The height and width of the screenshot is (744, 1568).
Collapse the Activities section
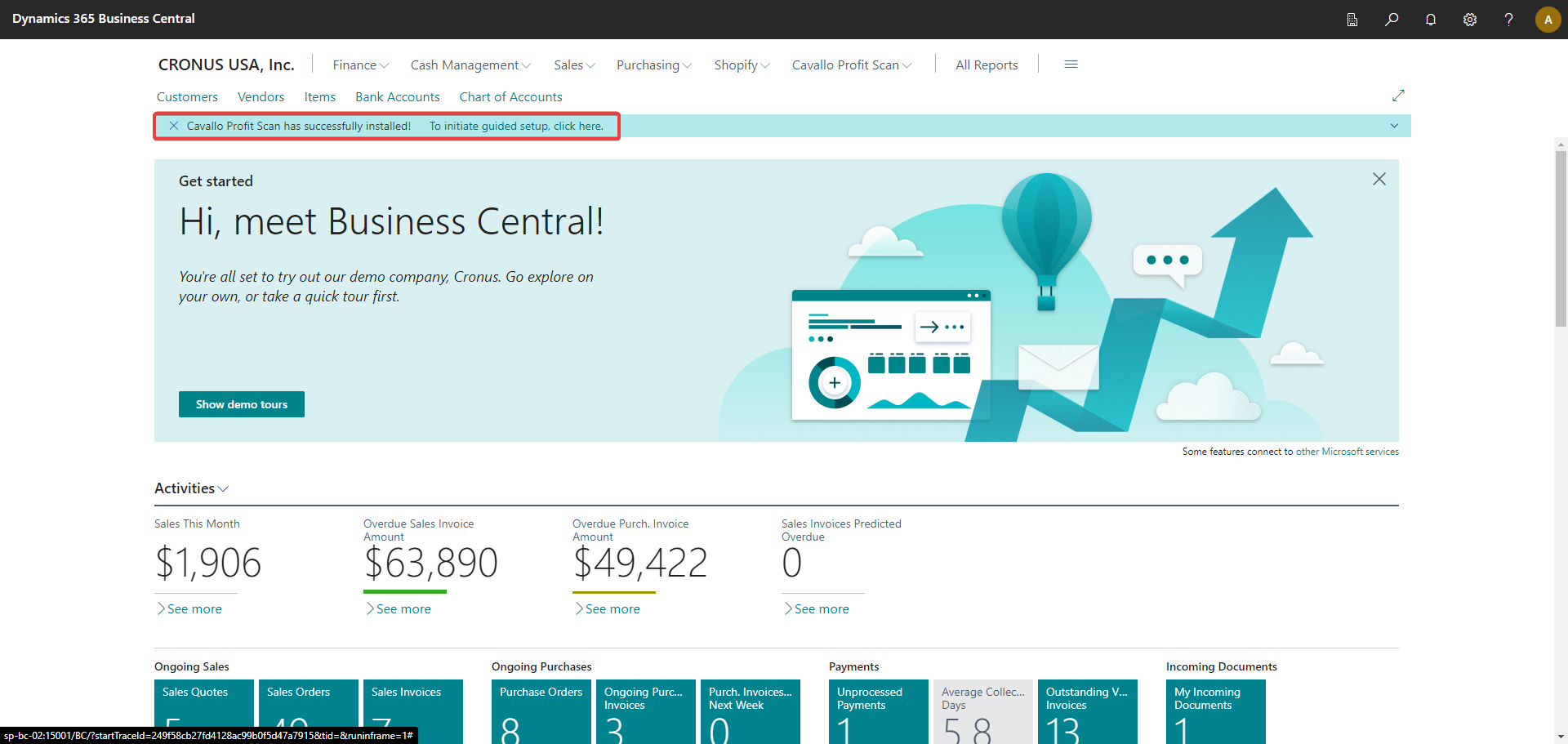(x=191, y=488)
